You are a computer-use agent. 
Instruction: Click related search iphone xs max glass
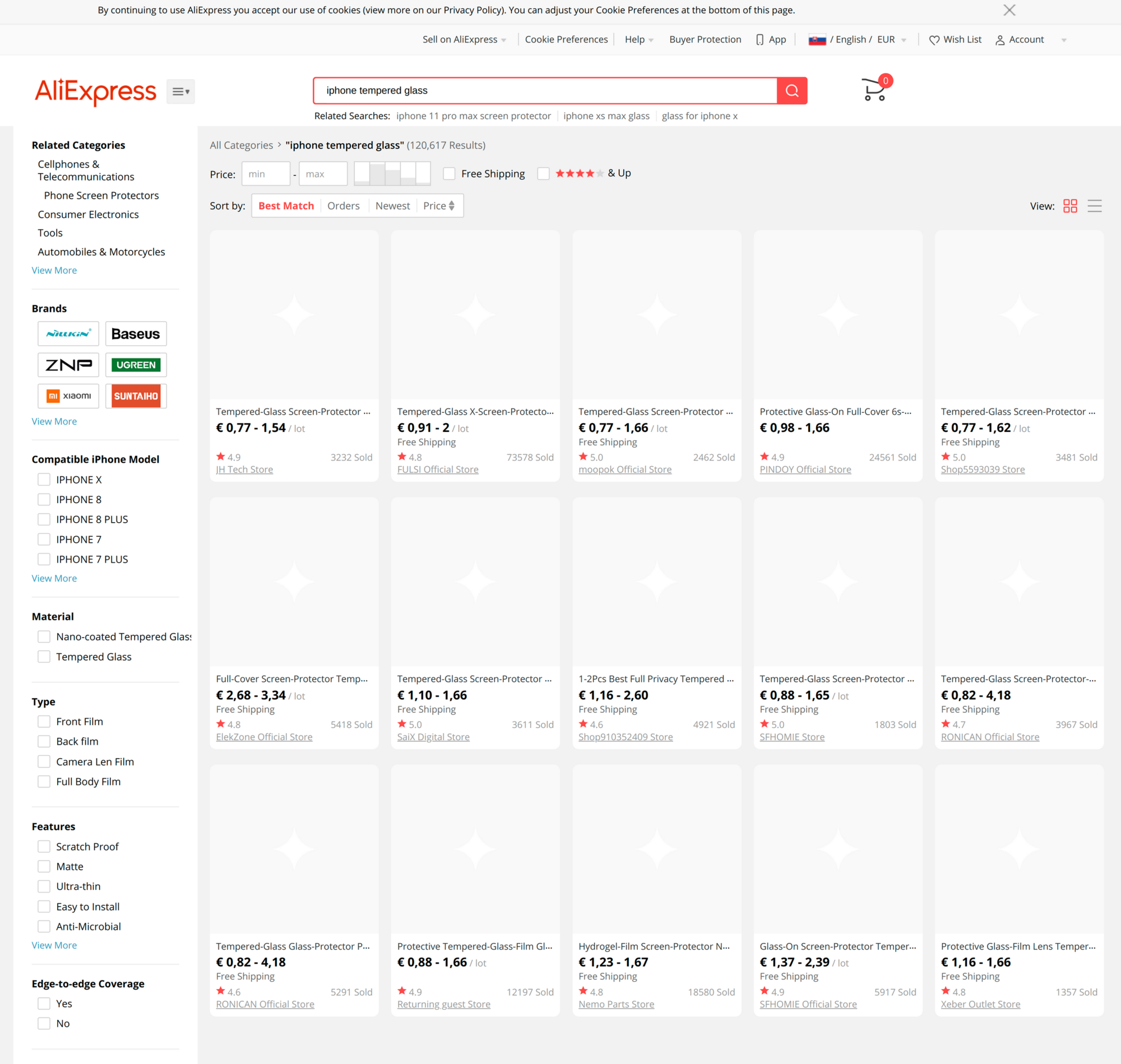pos(606,117)
